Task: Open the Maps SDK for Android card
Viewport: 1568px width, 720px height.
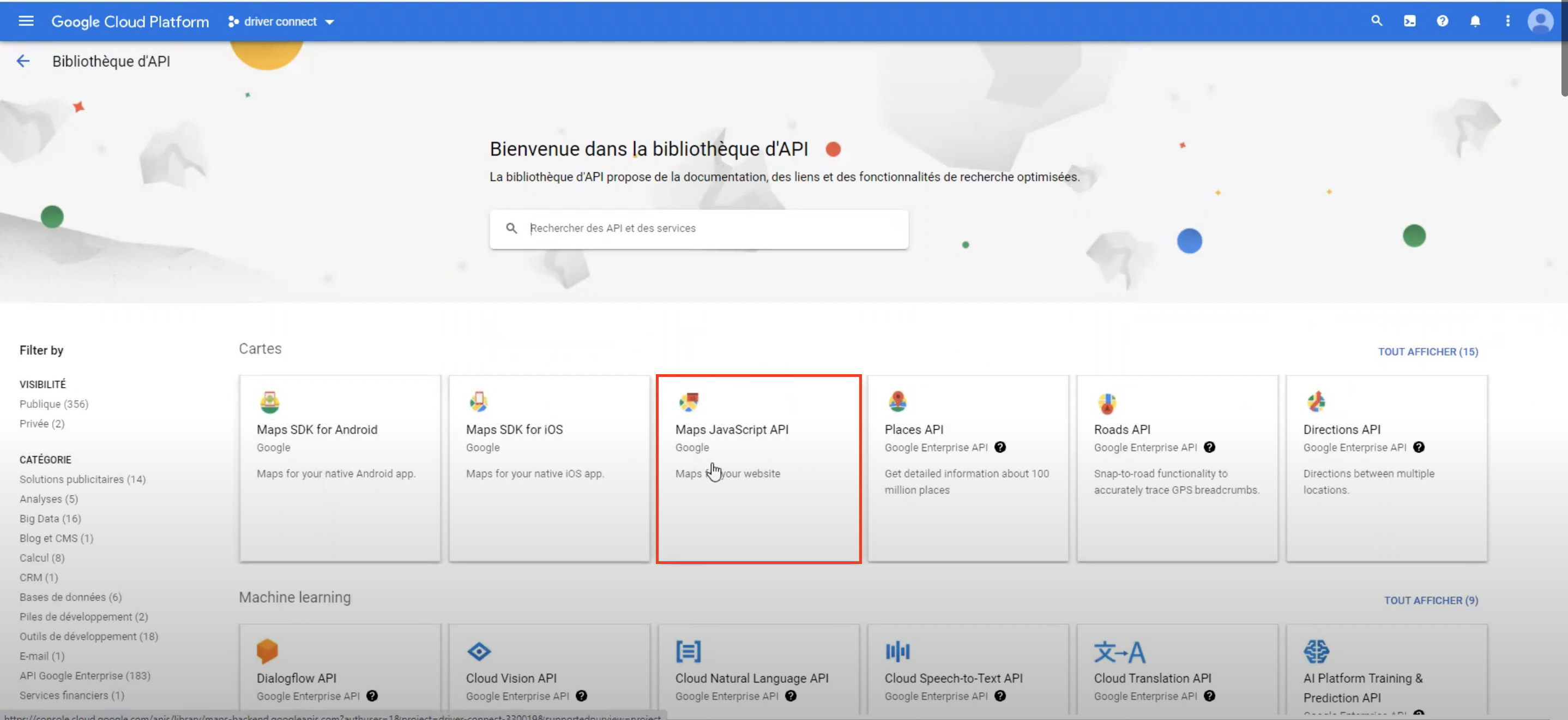Action: point(340,468)
